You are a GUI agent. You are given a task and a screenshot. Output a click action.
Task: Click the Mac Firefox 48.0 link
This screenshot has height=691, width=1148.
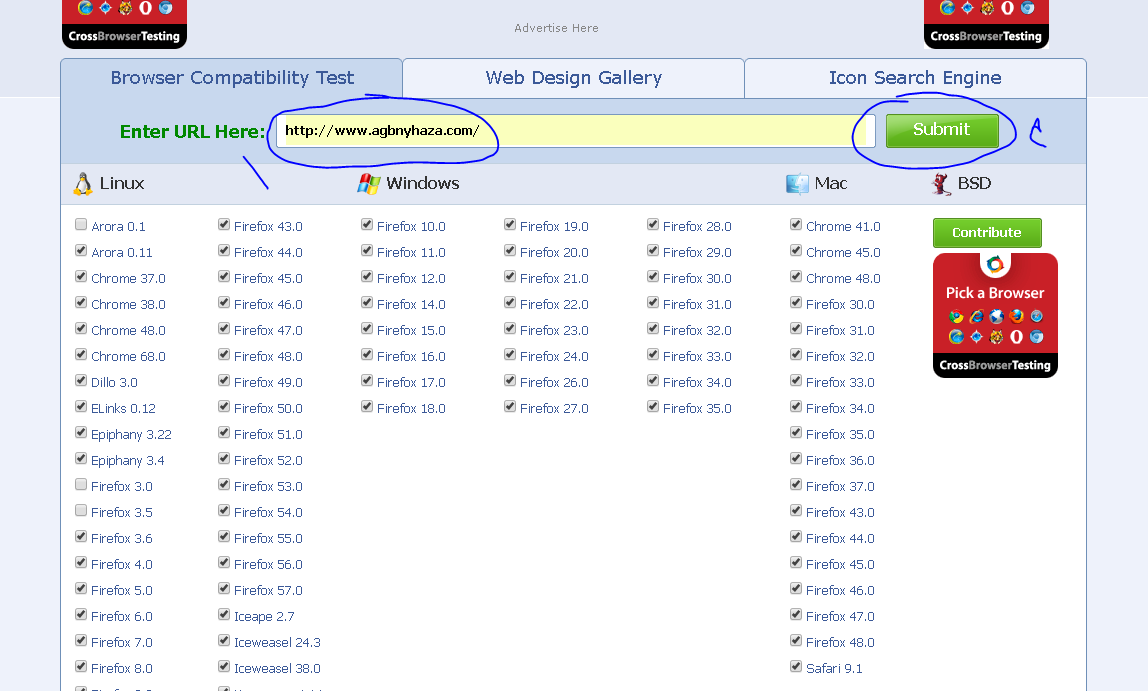click(x=840, y=643)
